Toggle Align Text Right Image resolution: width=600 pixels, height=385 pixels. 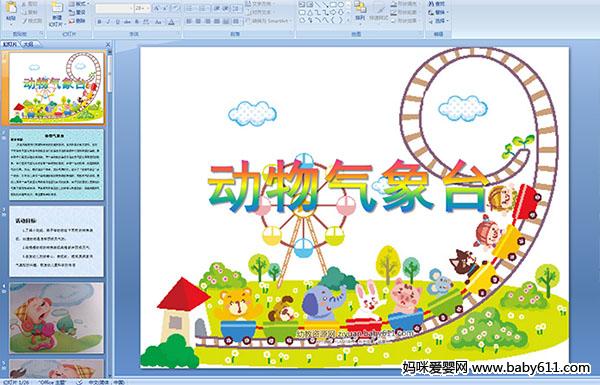coord(207,21)
